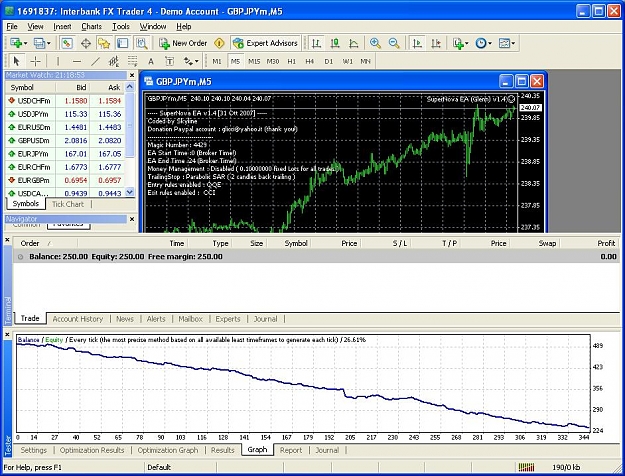Switch to bar chart icon
This screenshot has height=476, width=625.
coord(316,43)
